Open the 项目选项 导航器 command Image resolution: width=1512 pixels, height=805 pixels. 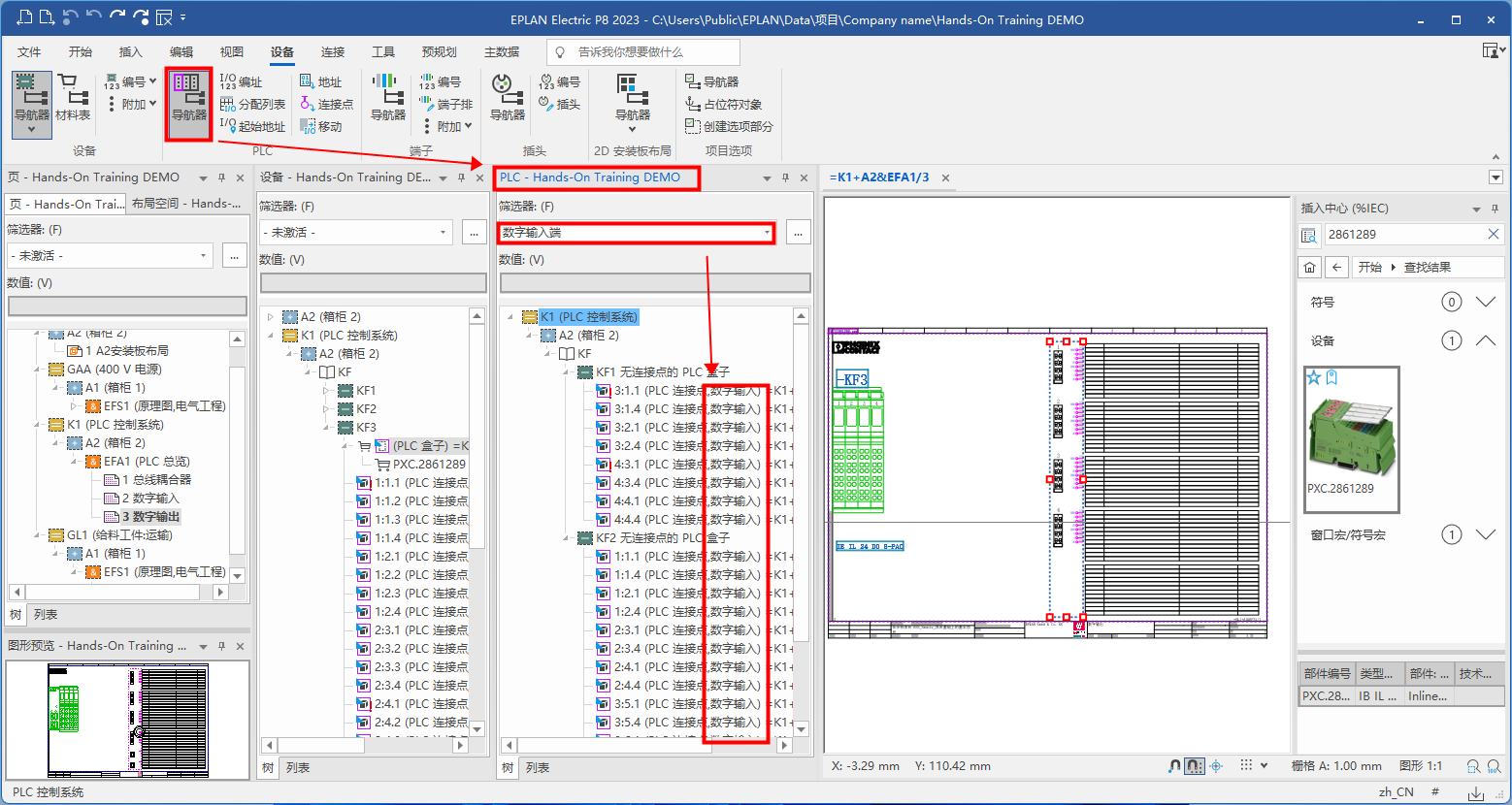pyautogui.click(x=712, y=81)
